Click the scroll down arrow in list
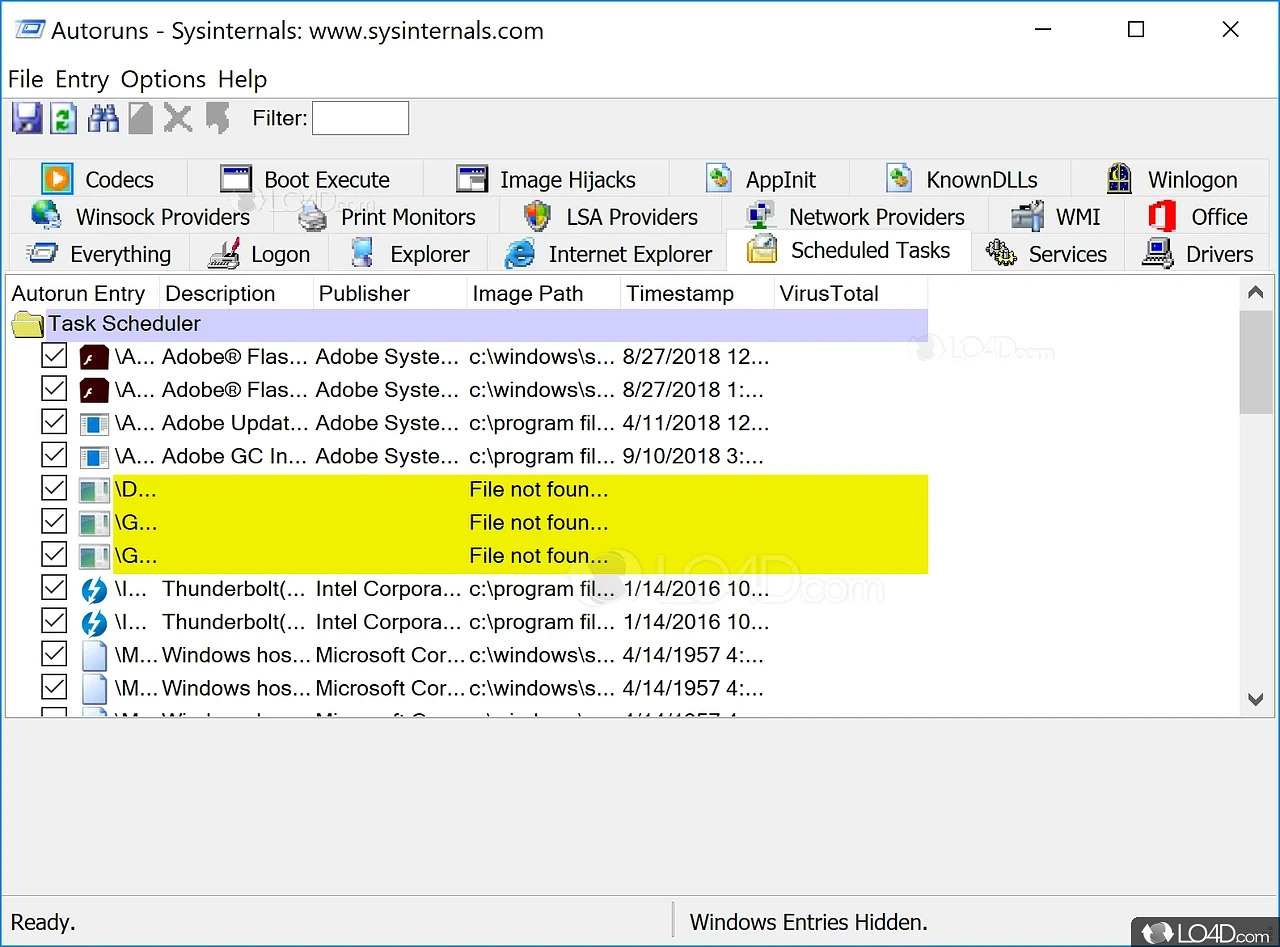 pyautogui.click(x=1256, y=700)
